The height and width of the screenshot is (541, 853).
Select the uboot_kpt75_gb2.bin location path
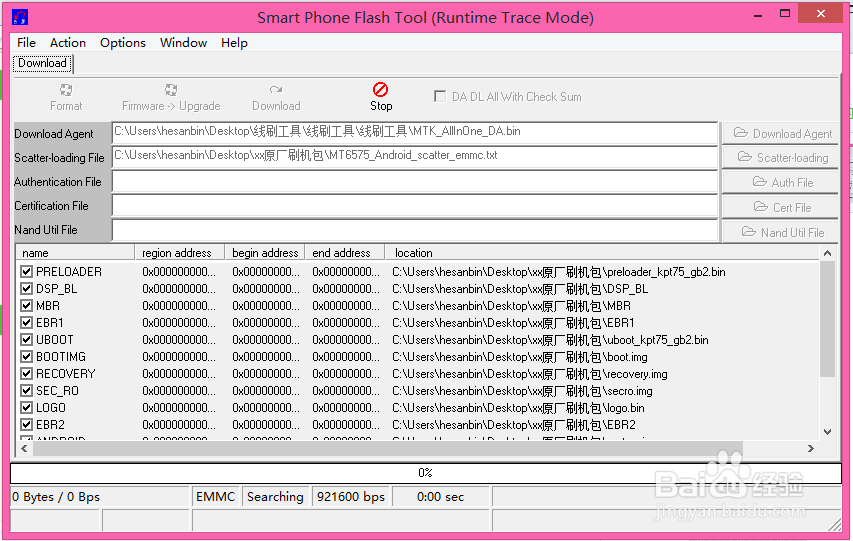550,340
